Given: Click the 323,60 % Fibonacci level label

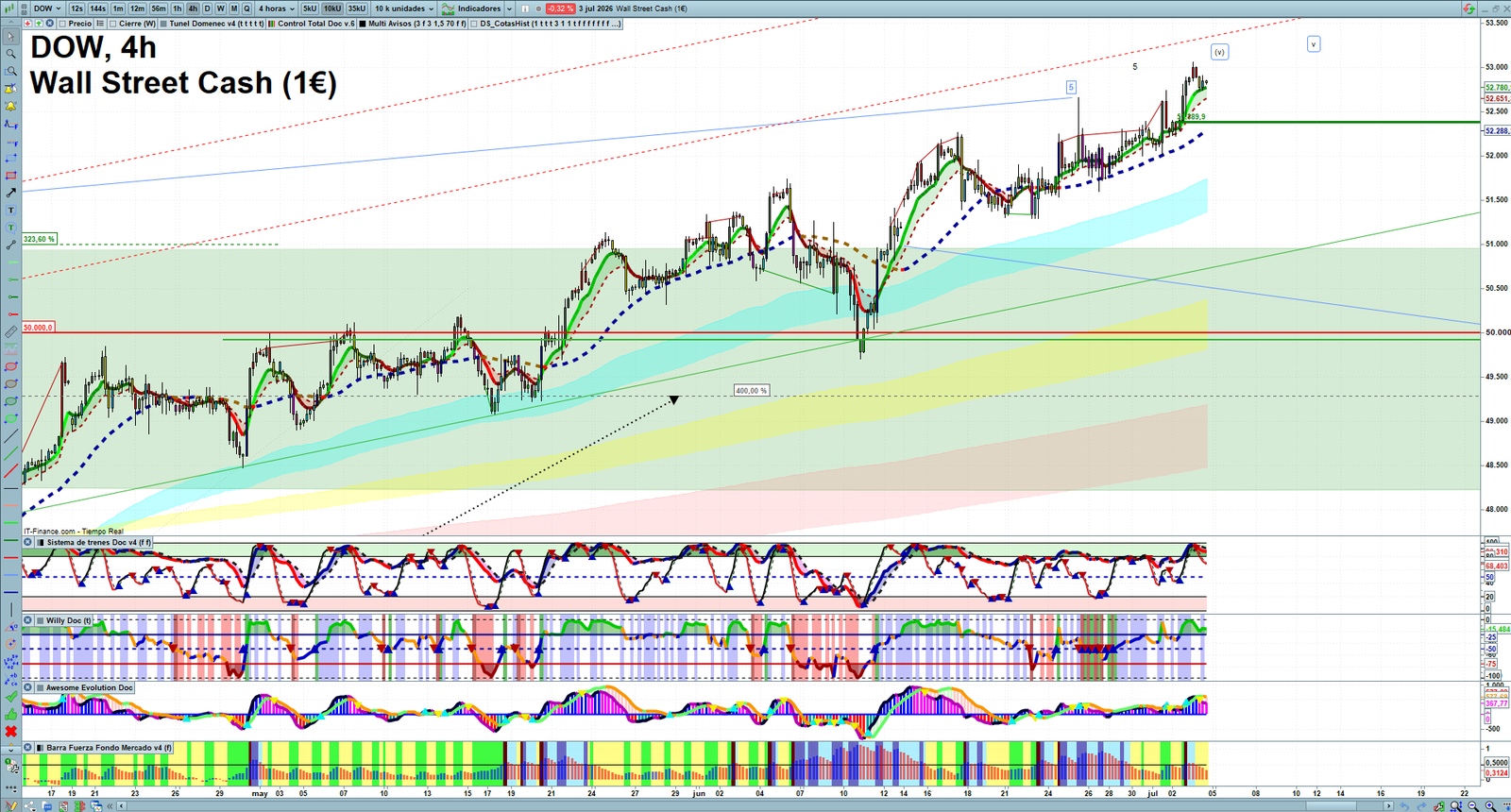Looking at the screenshot, I should coord(40,240).
